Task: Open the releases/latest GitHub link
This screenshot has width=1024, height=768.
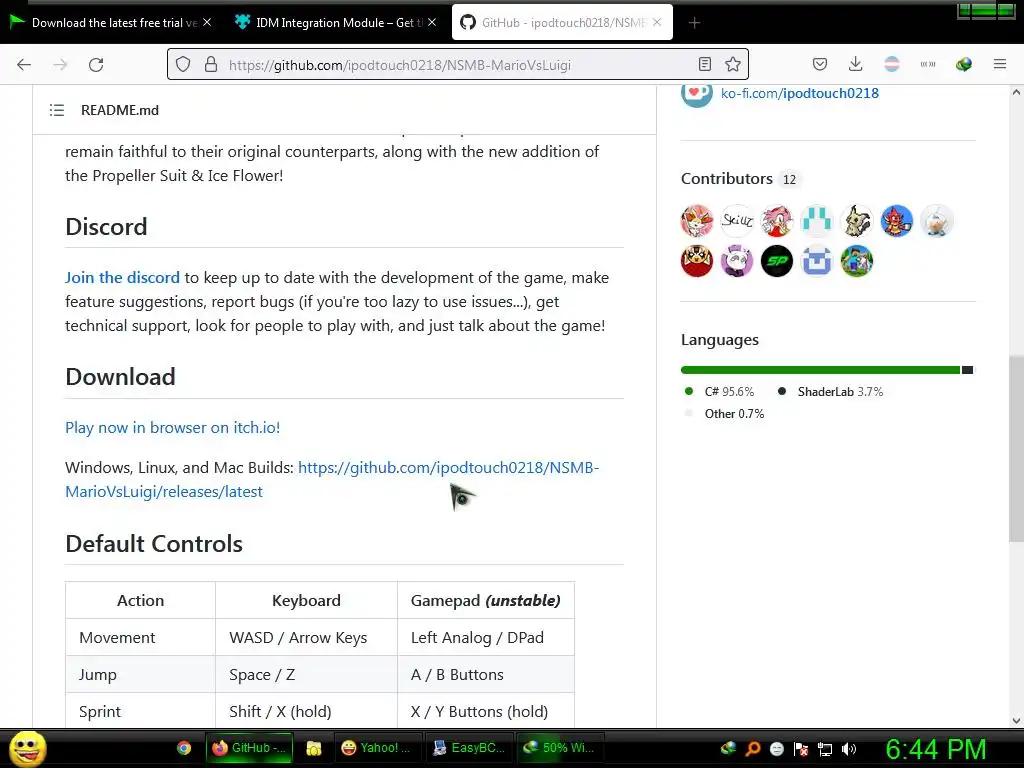Action: 332,479
